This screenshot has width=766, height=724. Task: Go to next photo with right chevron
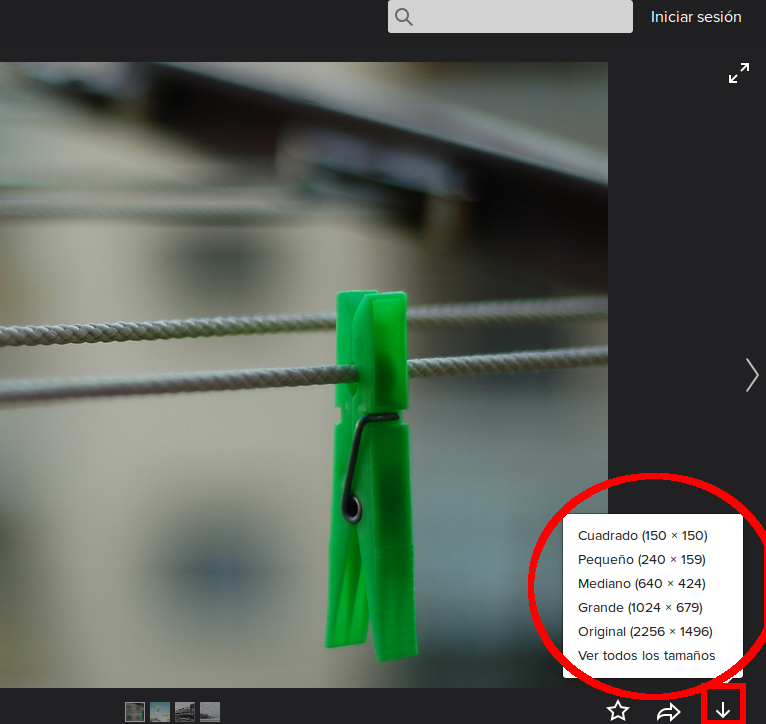click(752, 375)
